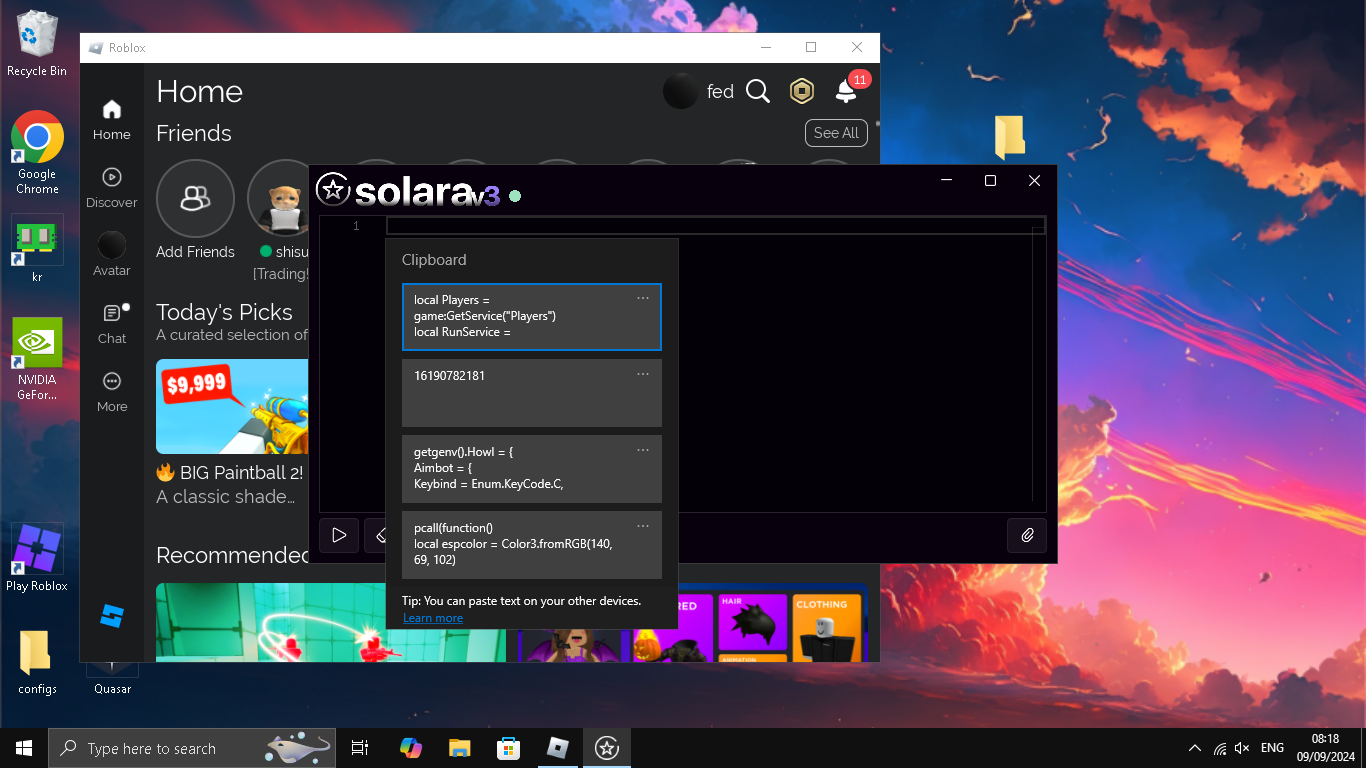Click the Learn more clipboard link

pos(433,618)
